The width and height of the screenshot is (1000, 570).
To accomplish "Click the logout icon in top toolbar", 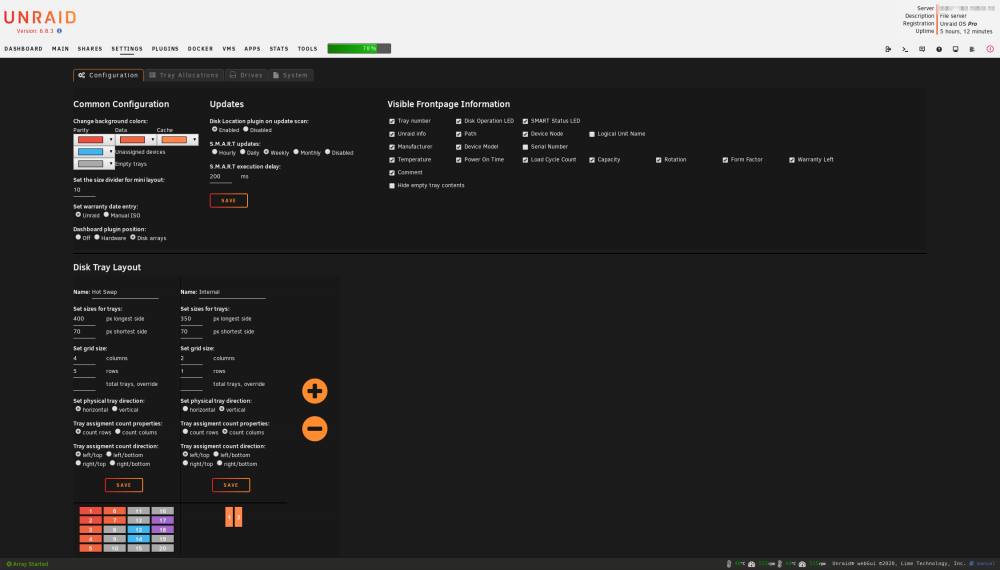I will pos(888,49).
